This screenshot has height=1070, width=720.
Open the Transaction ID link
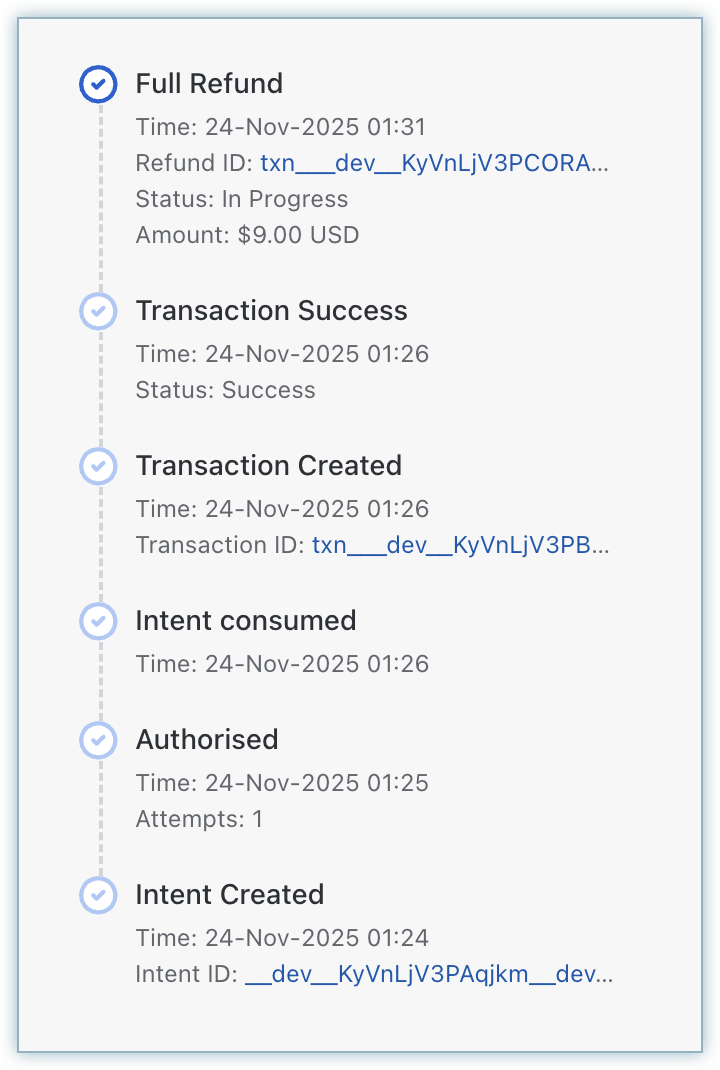pos(460,545)
